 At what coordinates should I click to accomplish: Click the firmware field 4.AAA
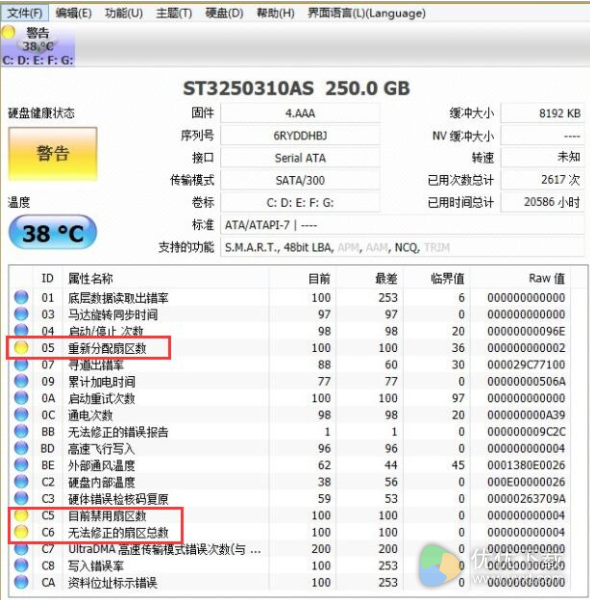tap(300, 113)
